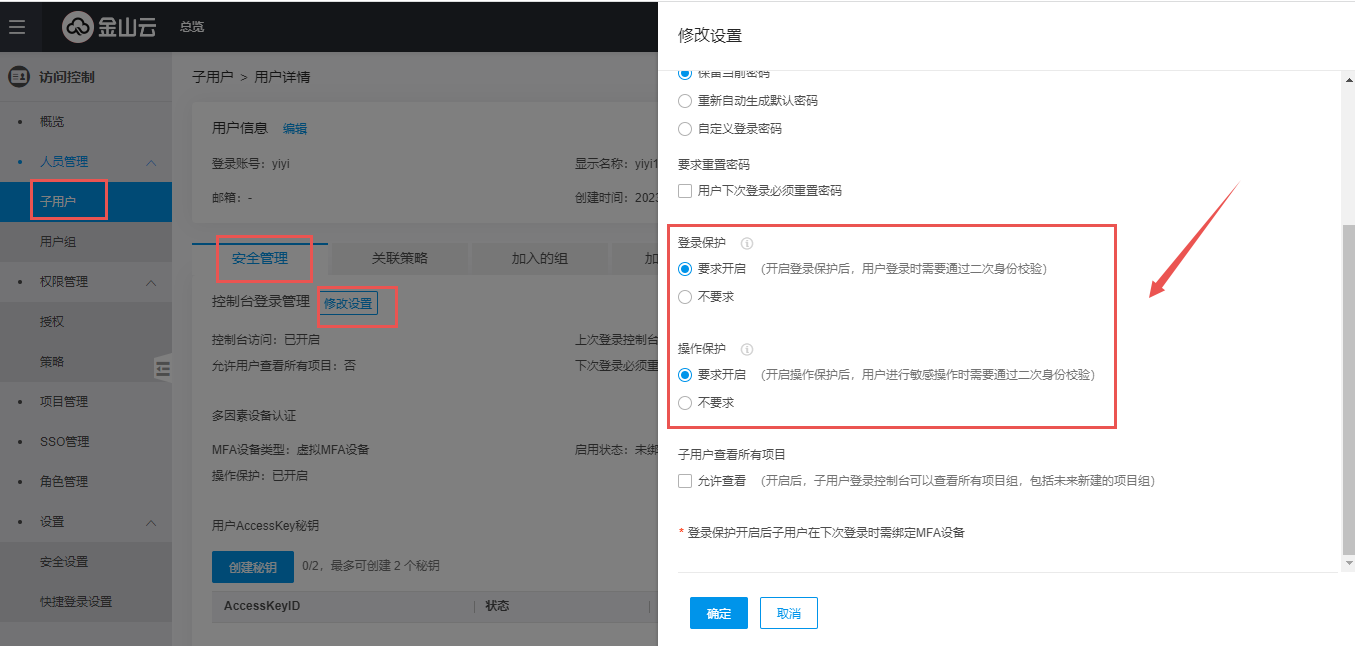The image size is (1355, 646).
Task: Click the info icon beside 操作保护
Action: pyautogui.click(x=746, y=349)
